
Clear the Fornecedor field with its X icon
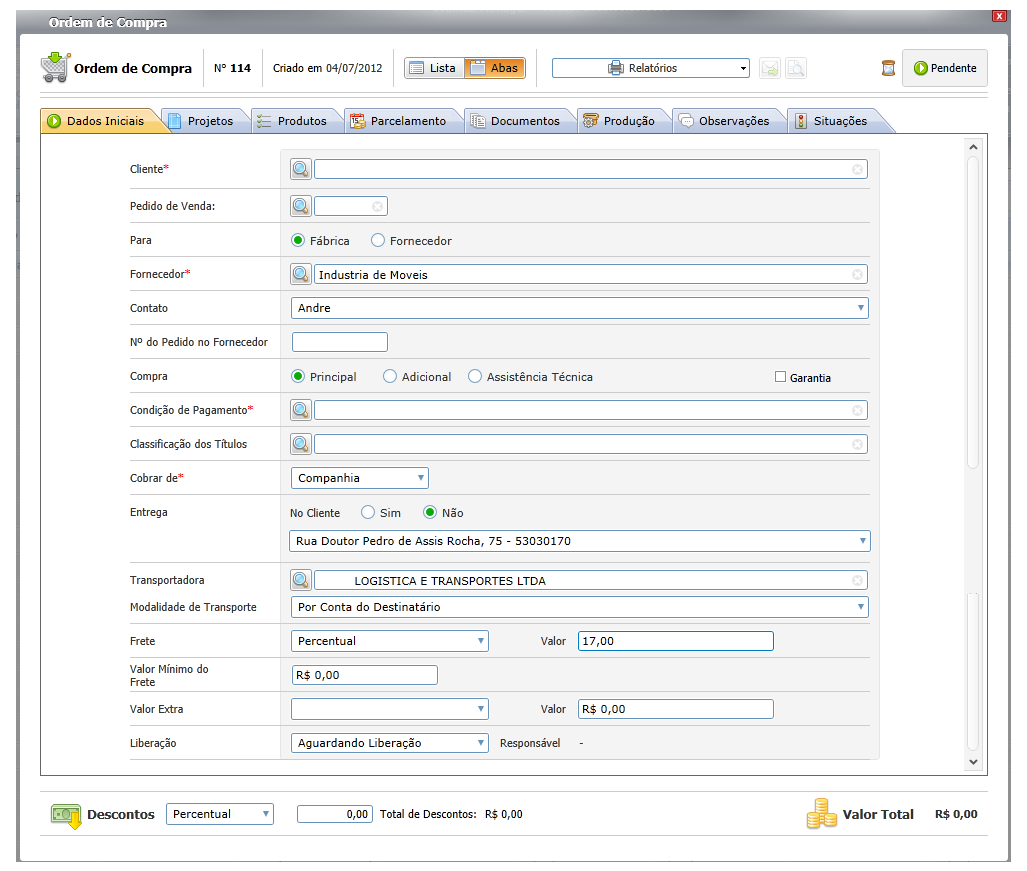click(x=857, y=274)
